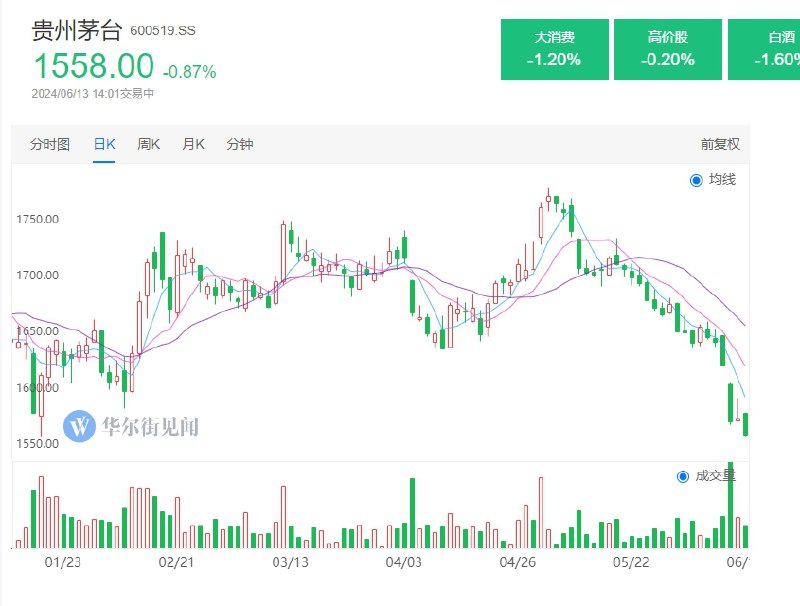Select the 日K chart tab
Screen dimensions: 800x606
point(104,144)
